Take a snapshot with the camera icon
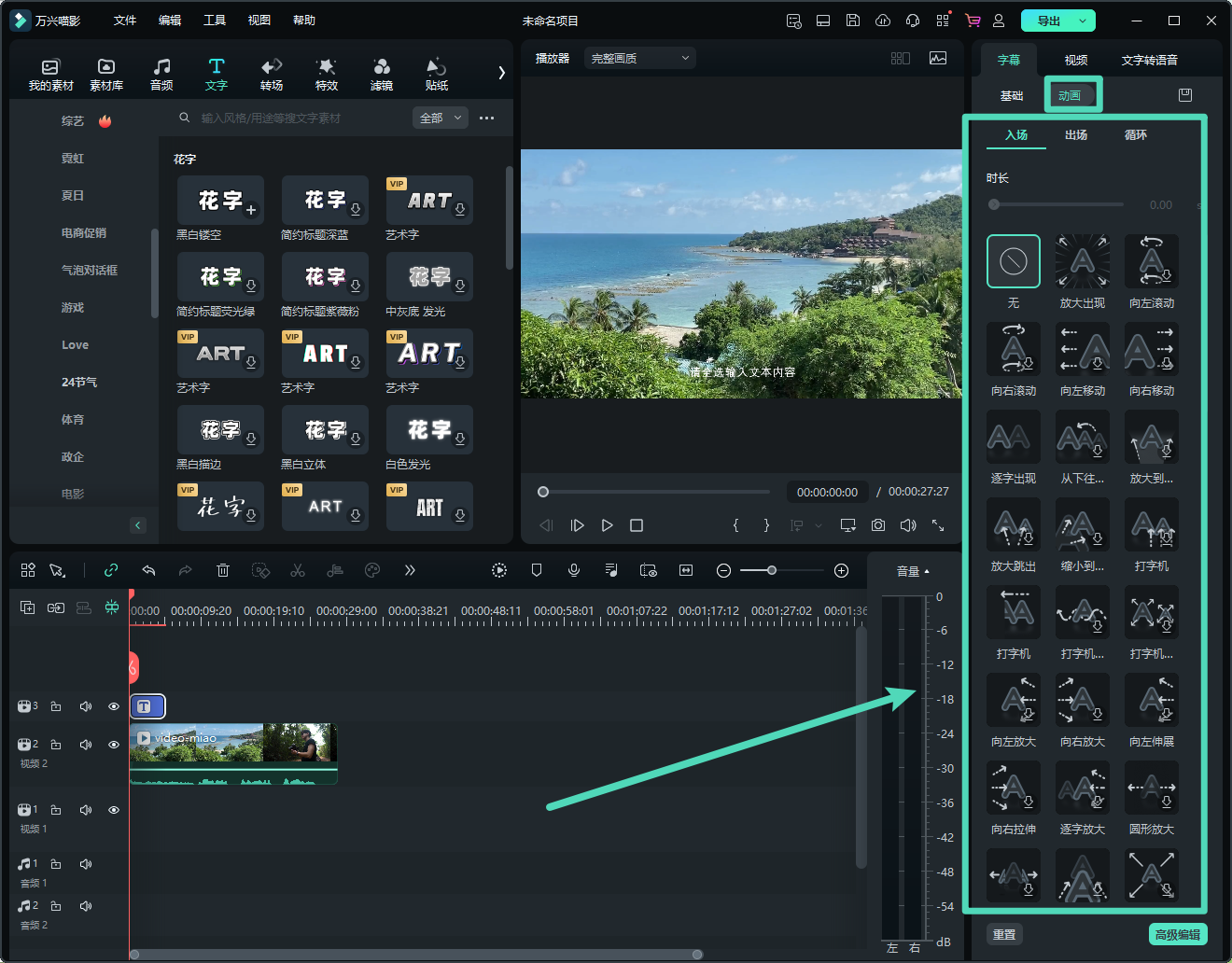This screenshot has width=1232, height=963. (x=878, y=525)
